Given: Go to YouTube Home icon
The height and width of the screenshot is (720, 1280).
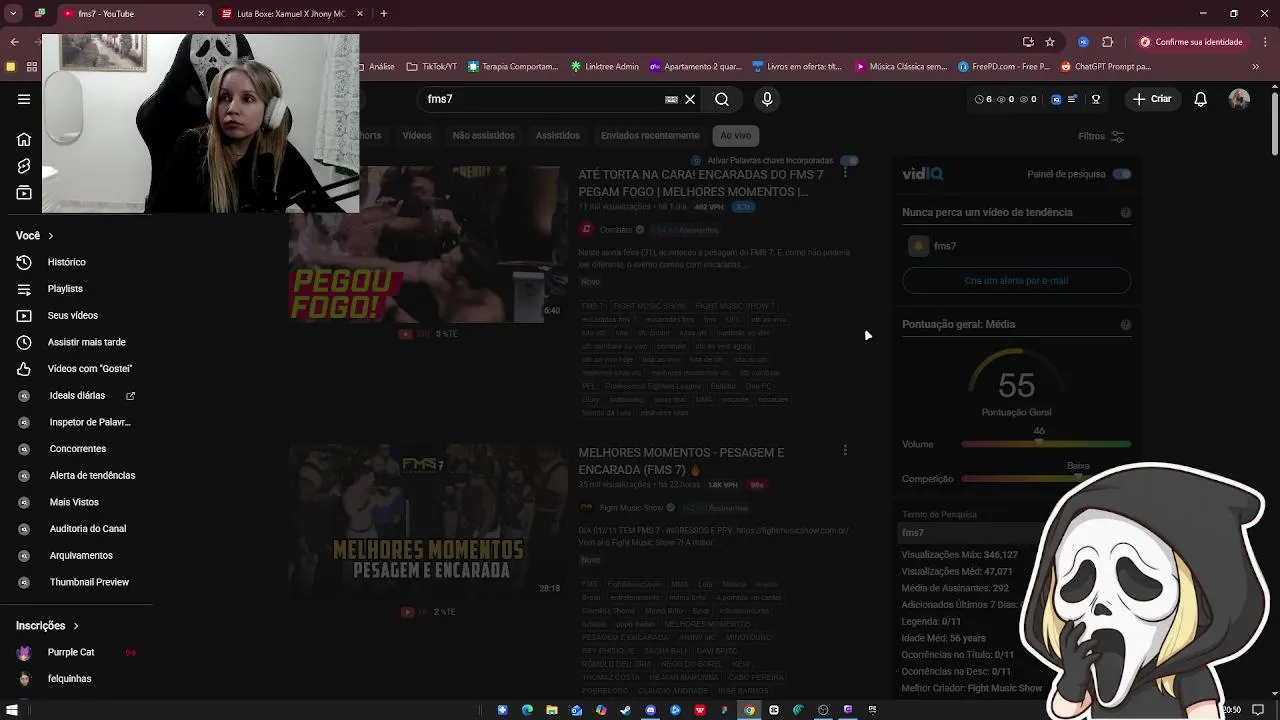Looking at the screenshot, I should click(24, 139).
